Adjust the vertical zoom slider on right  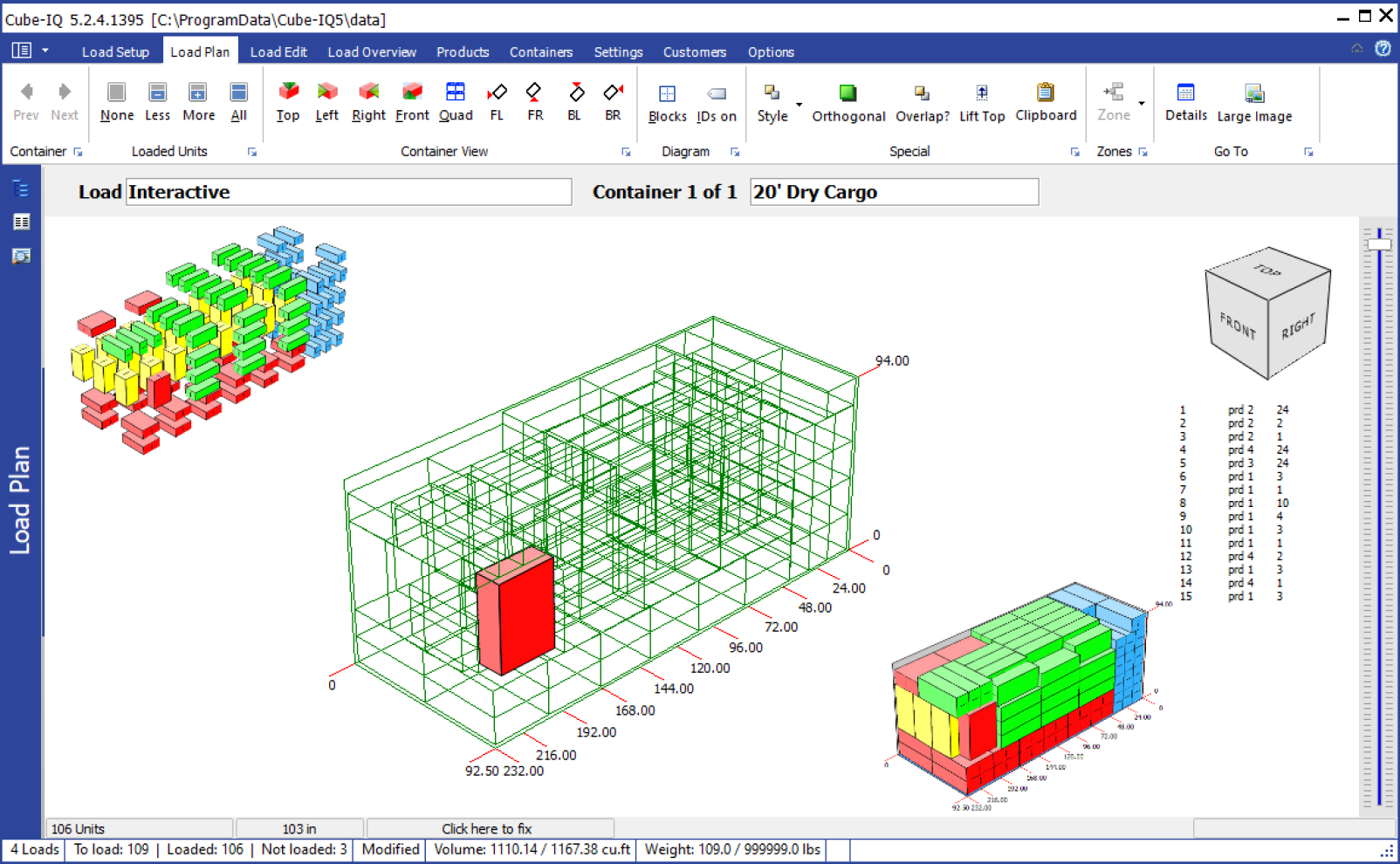point(1379,244)
